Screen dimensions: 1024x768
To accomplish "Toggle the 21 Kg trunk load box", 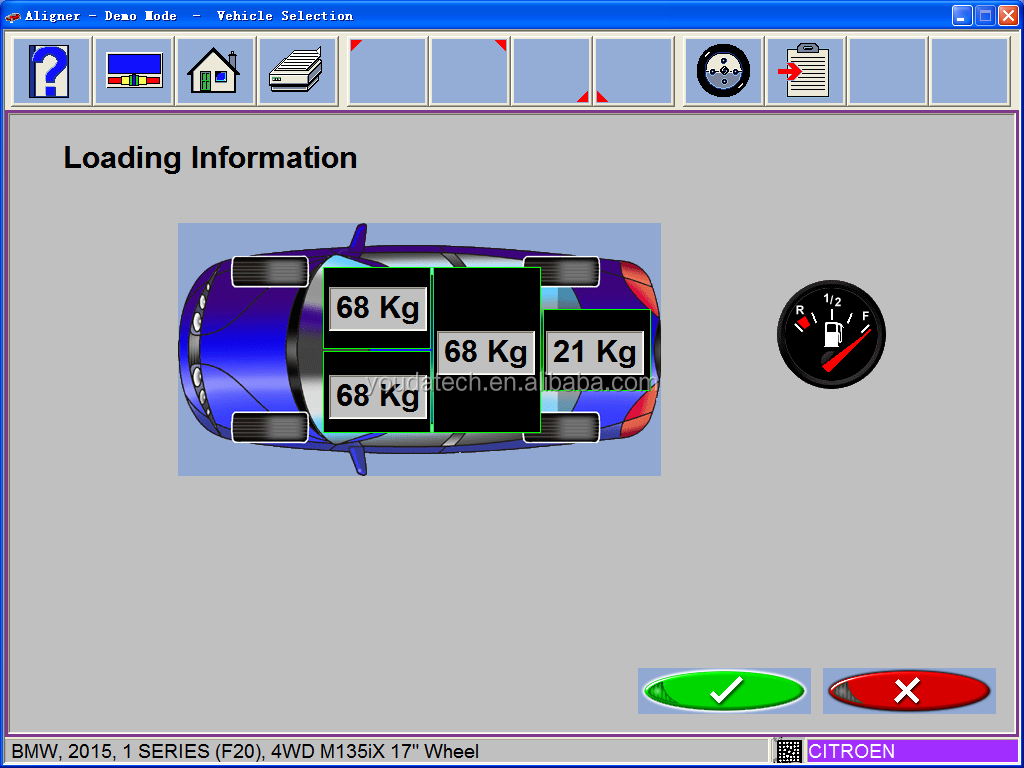I will (x=595, y=351).
